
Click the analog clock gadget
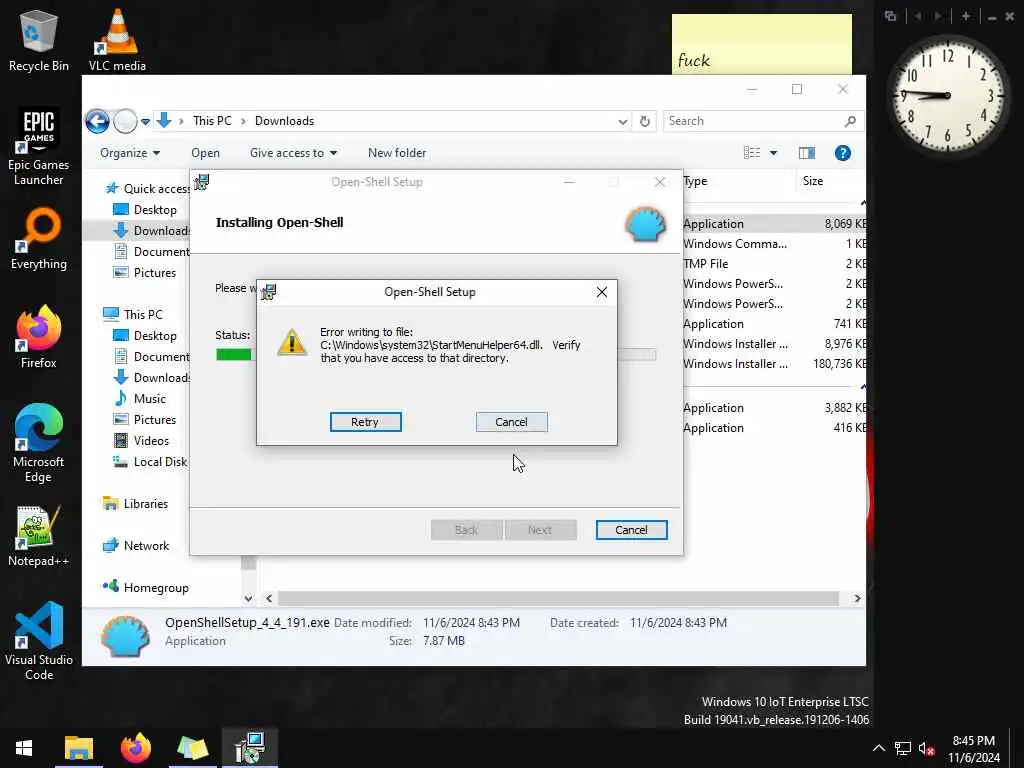947,95
